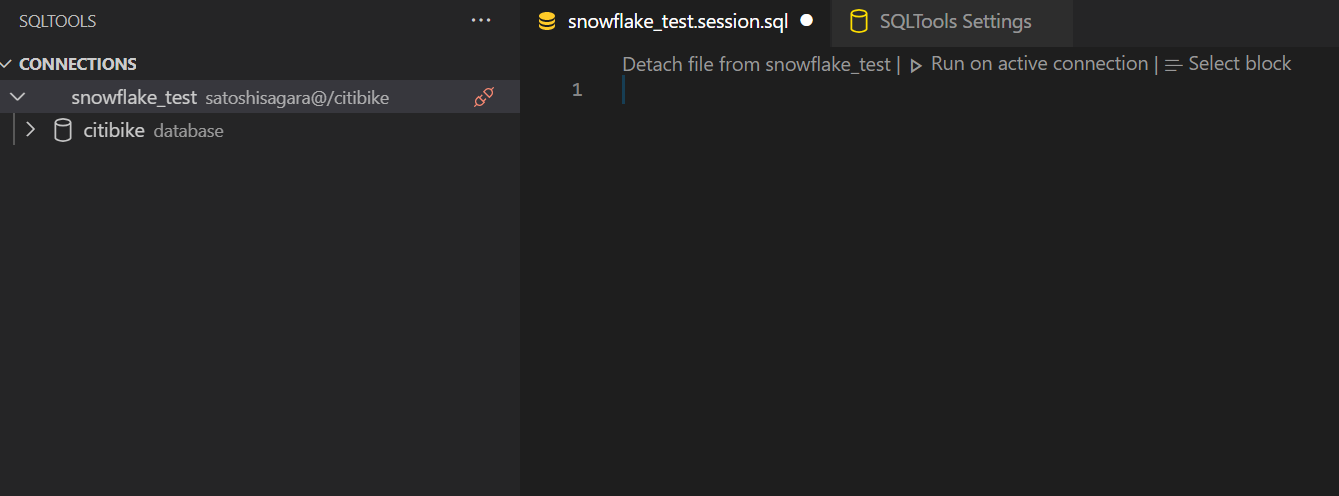Open the SQLTools more actions ellipsis menu

tap(481, 21)
